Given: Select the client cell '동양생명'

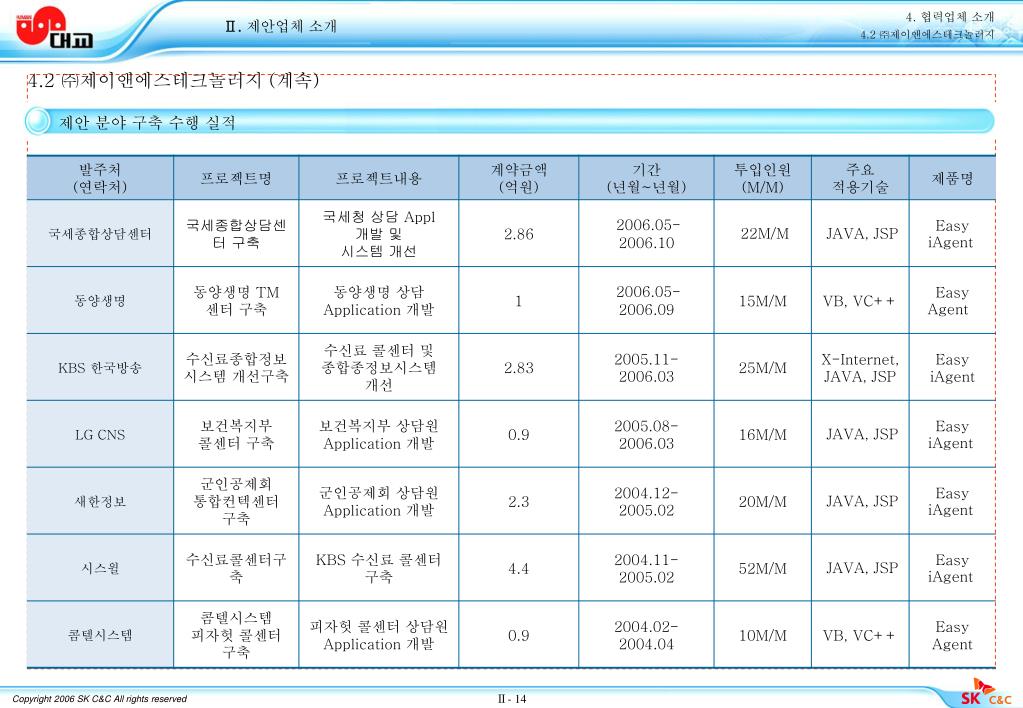Looking at the screenshot, I should coord(100,301).
